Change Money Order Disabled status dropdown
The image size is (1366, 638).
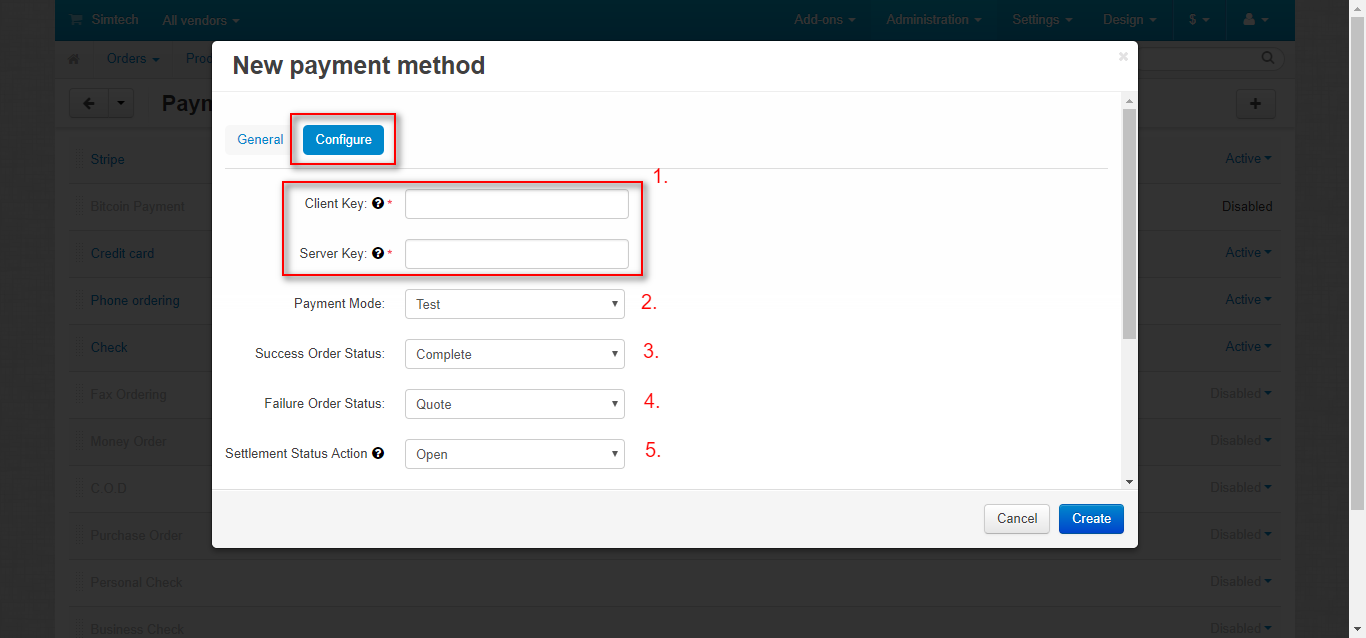[x=1241, y=440]
